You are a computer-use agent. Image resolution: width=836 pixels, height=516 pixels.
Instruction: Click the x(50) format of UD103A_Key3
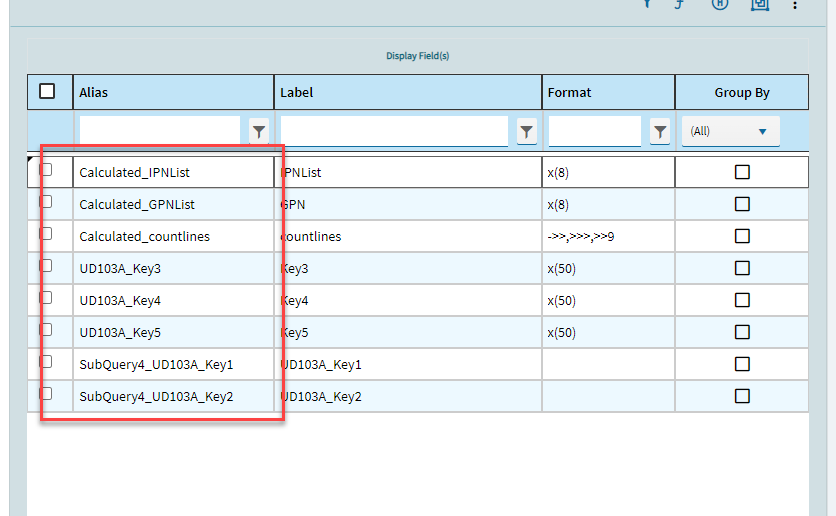(608, 268)
